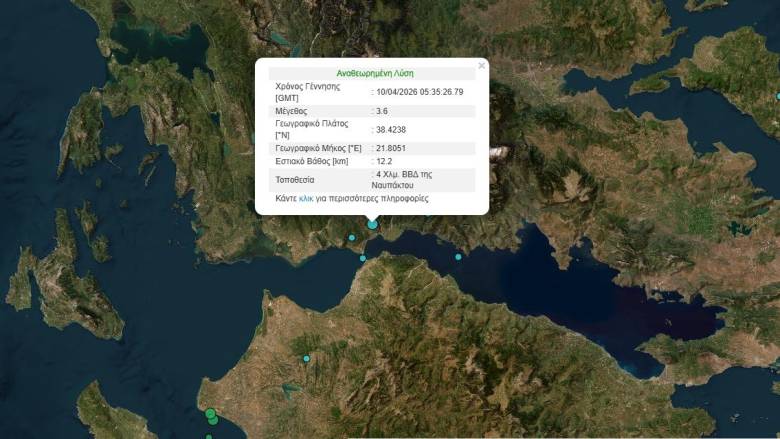Click the location text '4 Χλμ. ΒΒΔ της Ναυπάκτου'

click(x=402, y=180)
